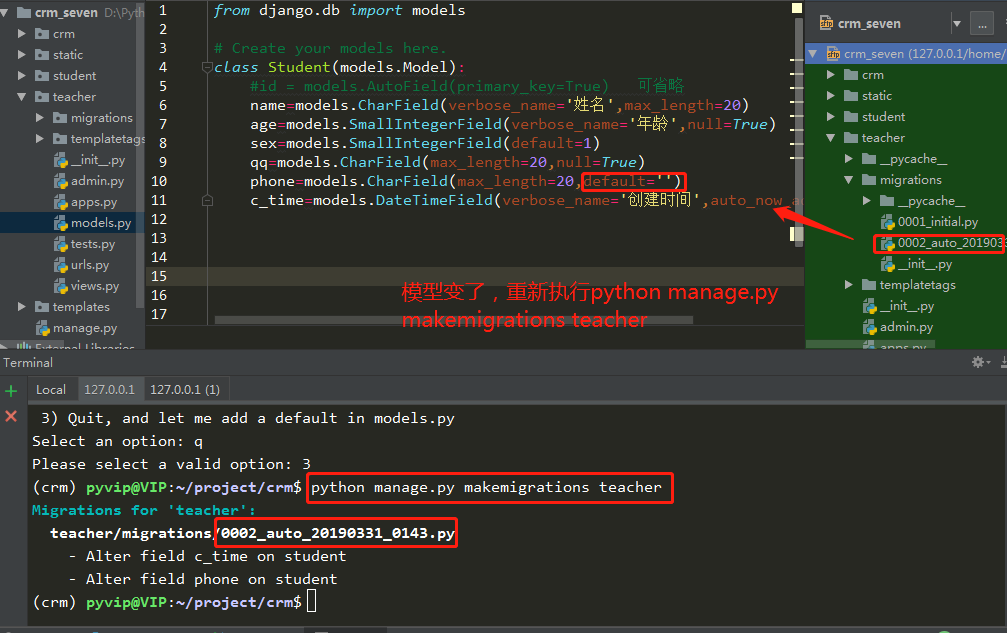Open remote __init__.py inside migrations folder
1007x633 pixels.
click(925, 264)
